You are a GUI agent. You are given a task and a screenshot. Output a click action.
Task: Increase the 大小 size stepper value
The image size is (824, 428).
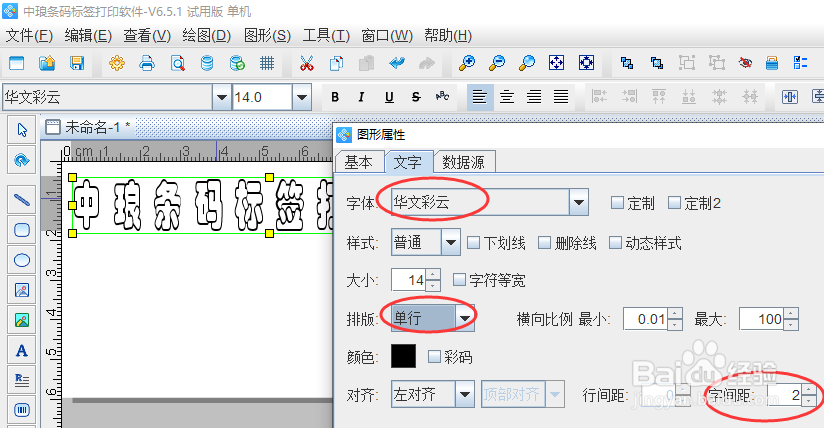coord(433,275)
